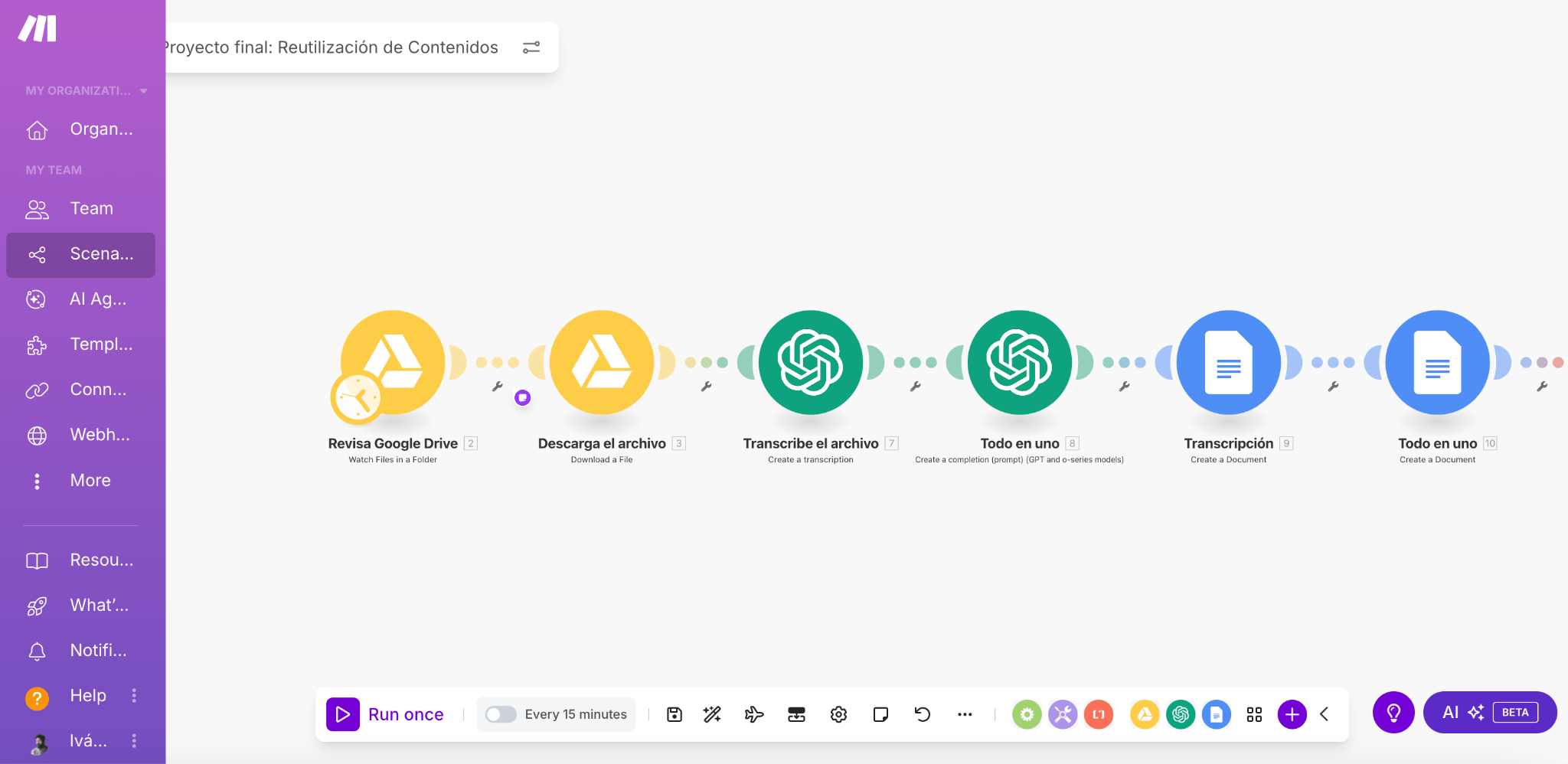Click wrench after Descarga el archivo module
1568x764 pixels.
click(x=707, y=387)
